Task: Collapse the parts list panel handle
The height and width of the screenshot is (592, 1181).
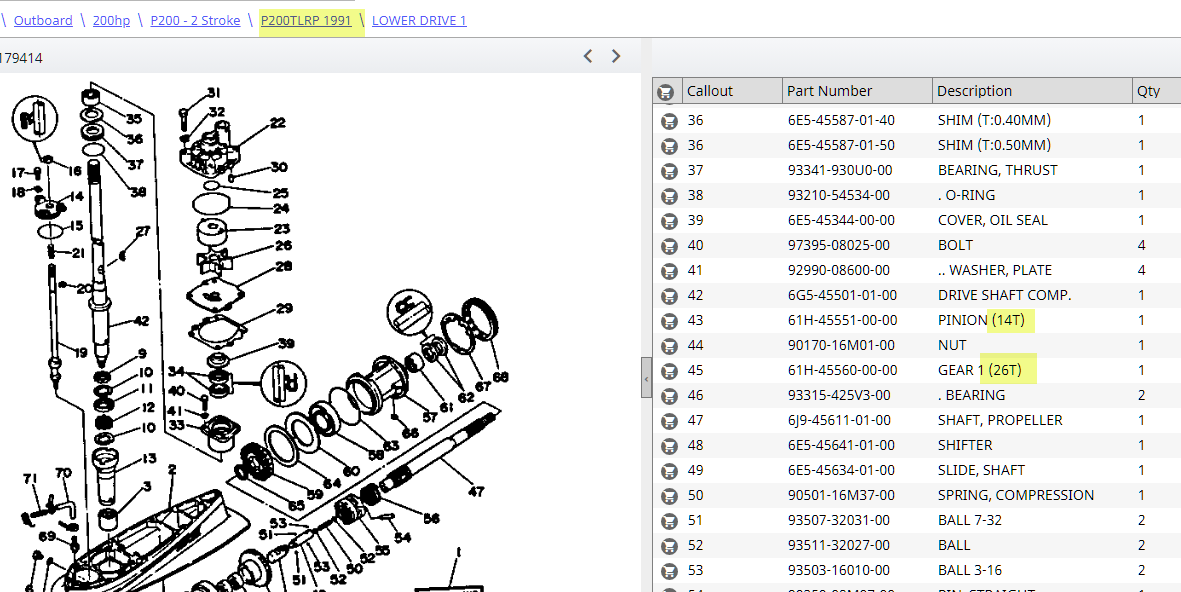Action: click(646, 377)
